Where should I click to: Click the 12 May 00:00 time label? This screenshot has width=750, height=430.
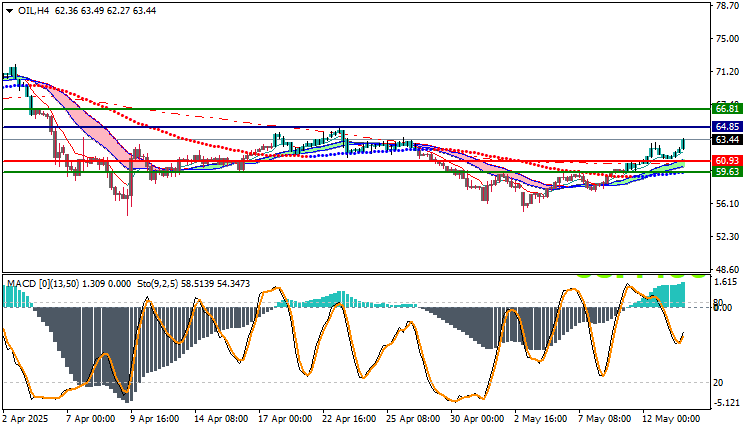(x=671, y=419)
